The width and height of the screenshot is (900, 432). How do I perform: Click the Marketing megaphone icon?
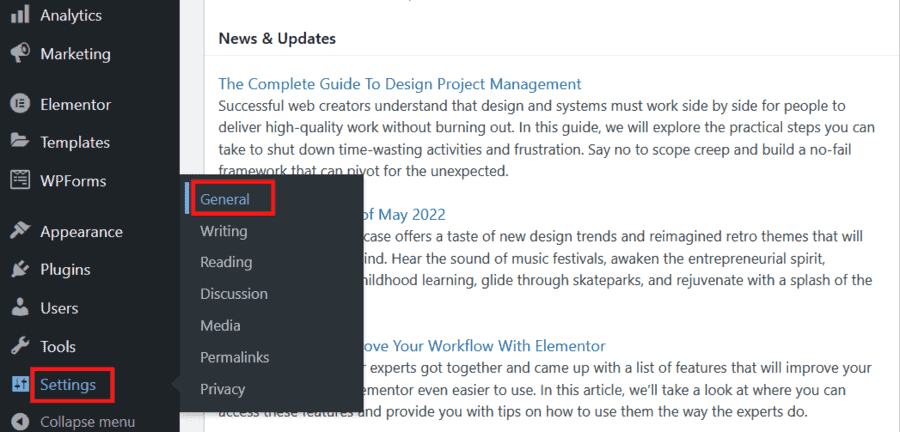click(20, 54)
